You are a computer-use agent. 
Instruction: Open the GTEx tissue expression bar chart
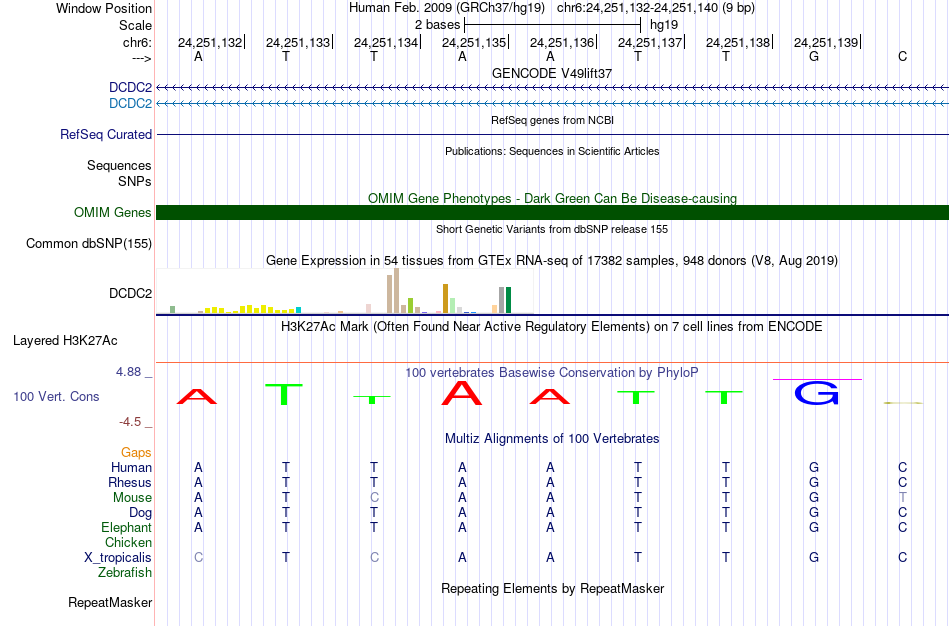click(x=345, y=291)
